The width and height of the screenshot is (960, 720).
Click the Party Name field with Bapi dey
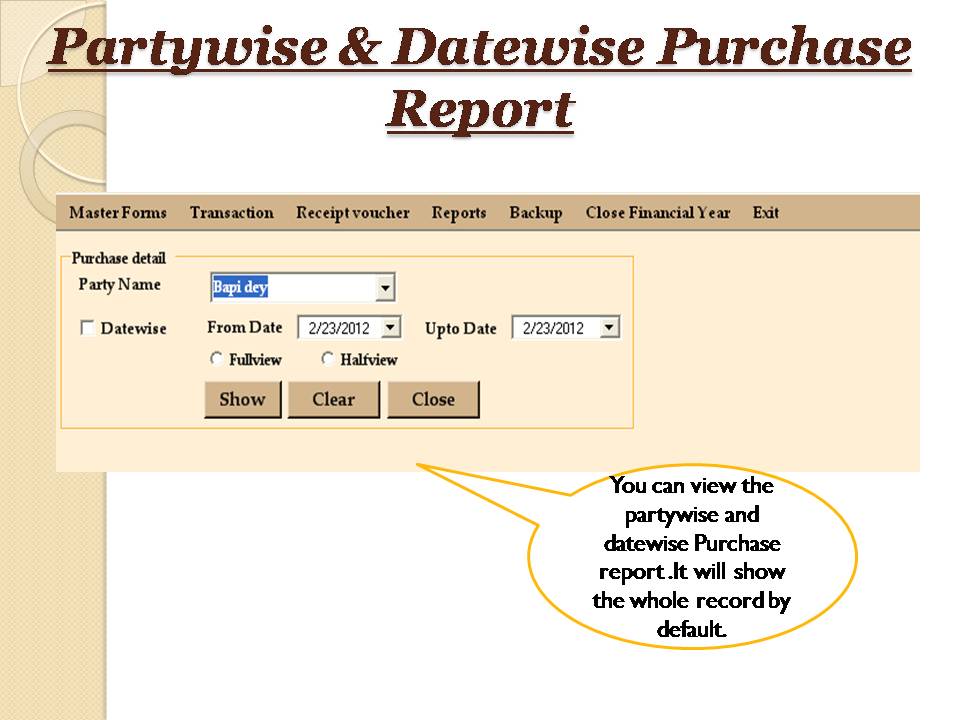[x=302, y=287]
